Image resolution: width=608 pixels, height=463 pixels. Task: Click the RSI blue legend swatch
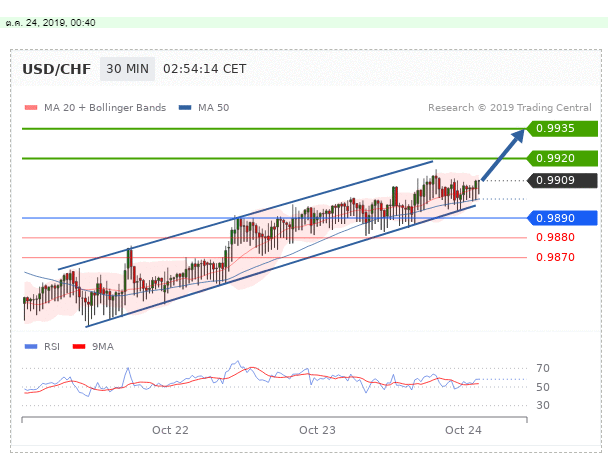pos(31,346)
